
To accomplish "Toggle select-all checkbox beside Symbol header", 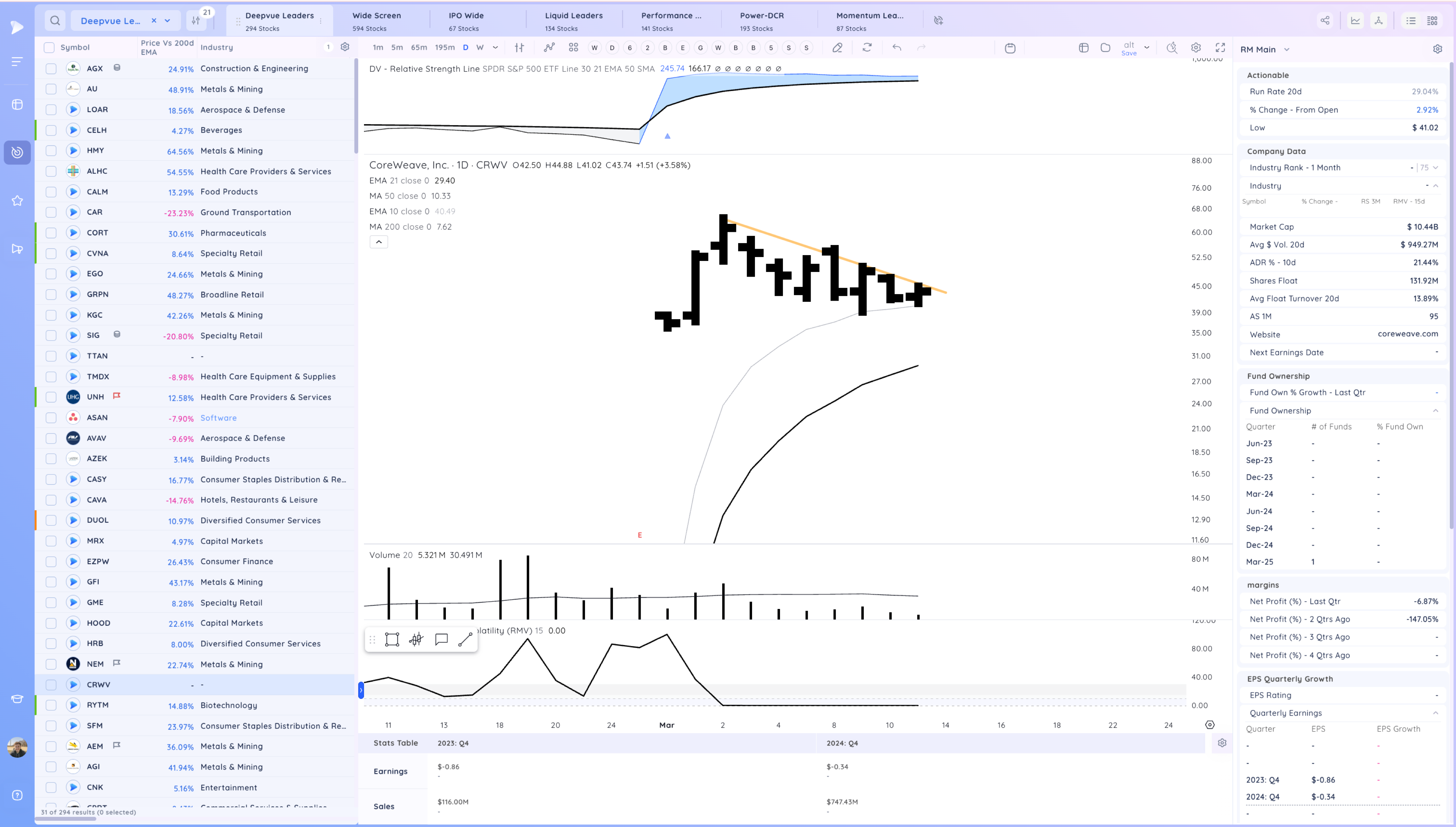I will [x=50, y=48].
